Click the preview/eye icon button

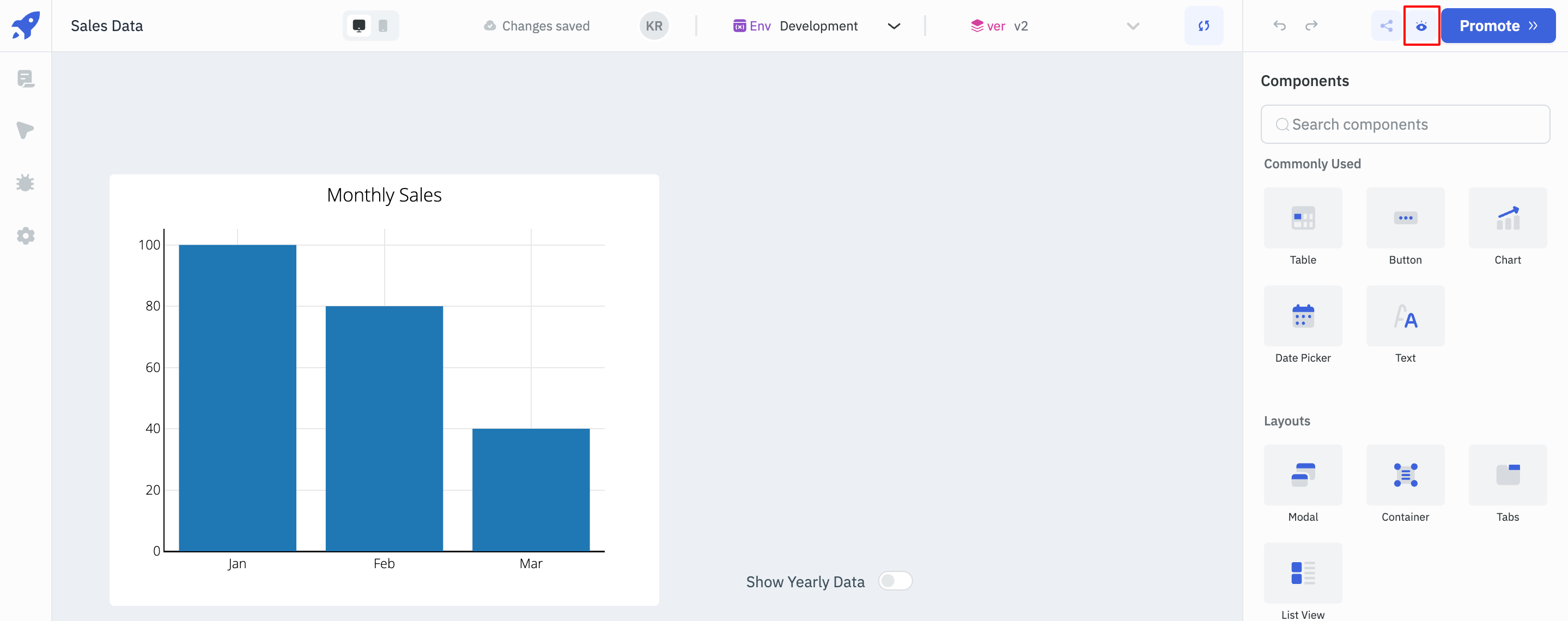1423,26
